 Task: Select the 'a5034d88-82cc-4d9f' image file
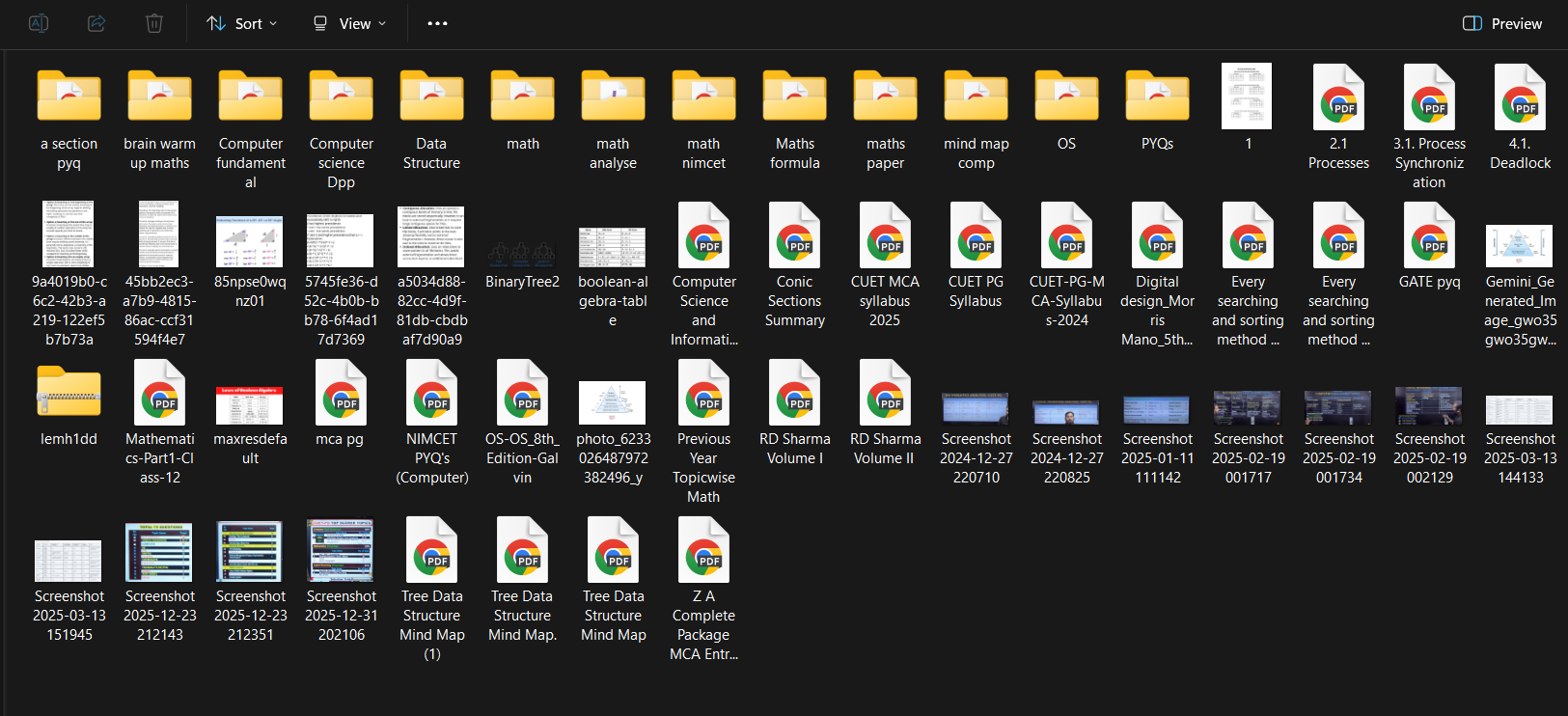click(431, 237)
